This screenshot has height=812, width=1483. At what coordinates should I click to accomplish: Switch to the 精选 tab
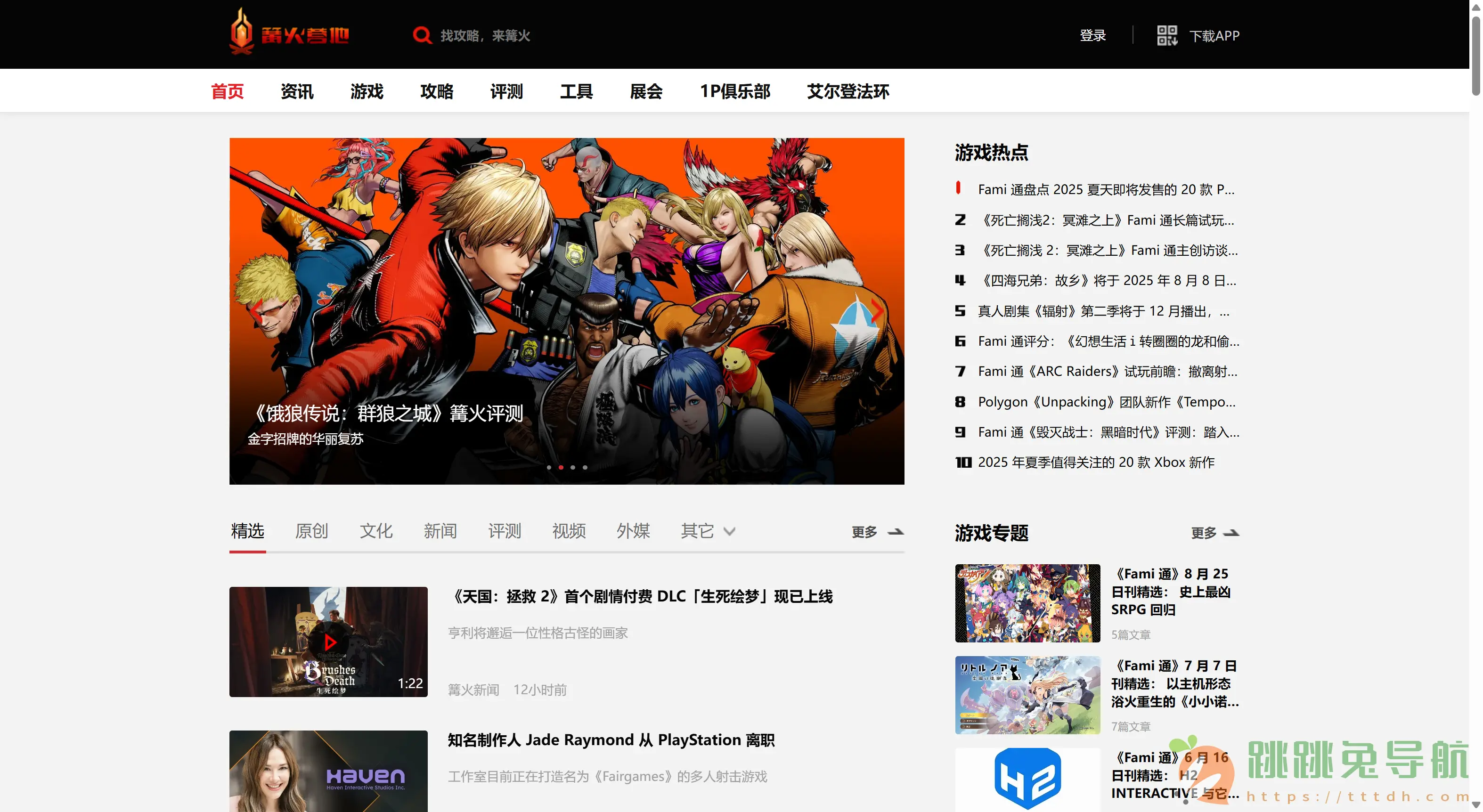(247, 531)
